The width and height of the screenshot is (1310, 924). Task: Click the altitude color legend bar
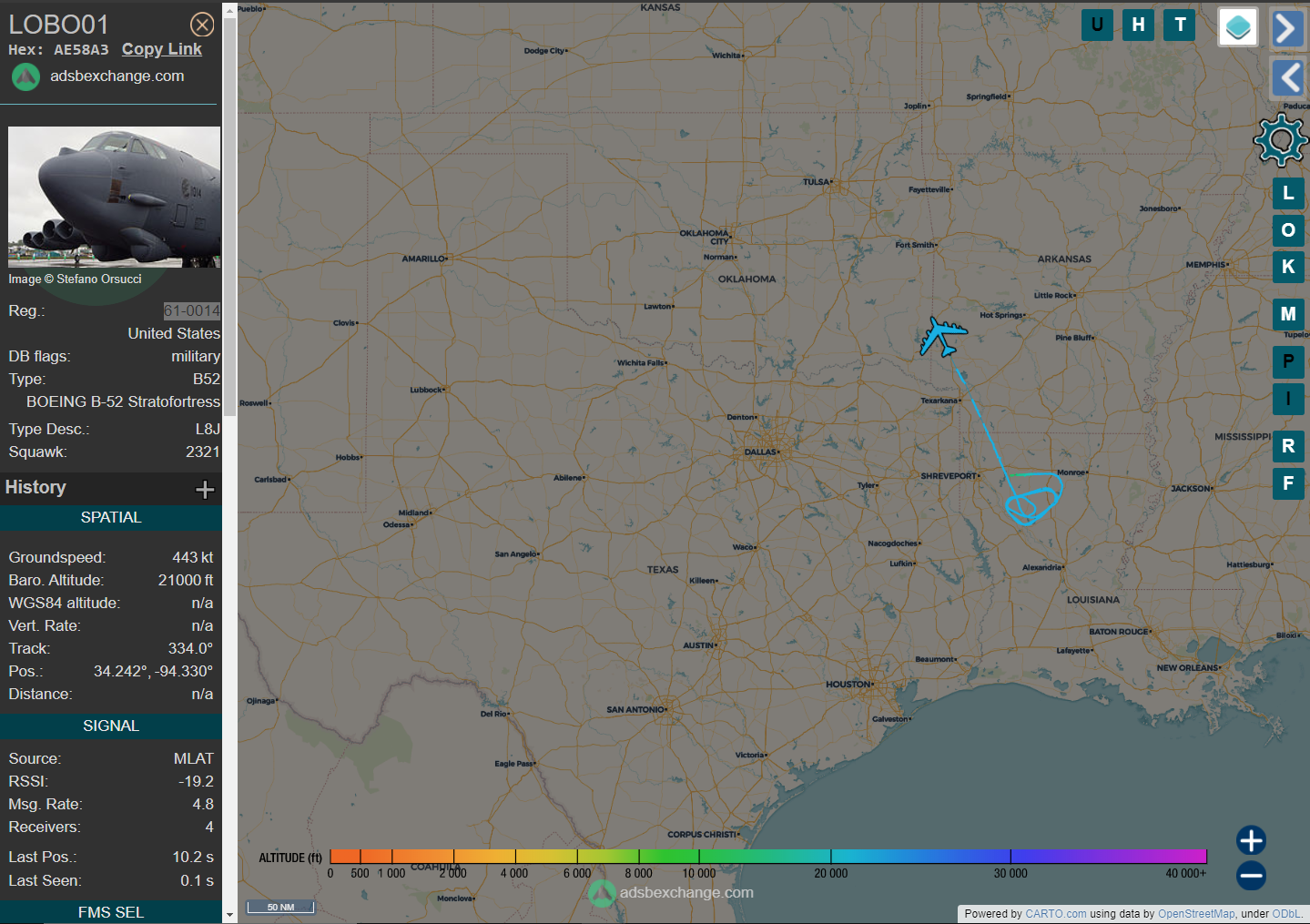(x=767, y=857)
